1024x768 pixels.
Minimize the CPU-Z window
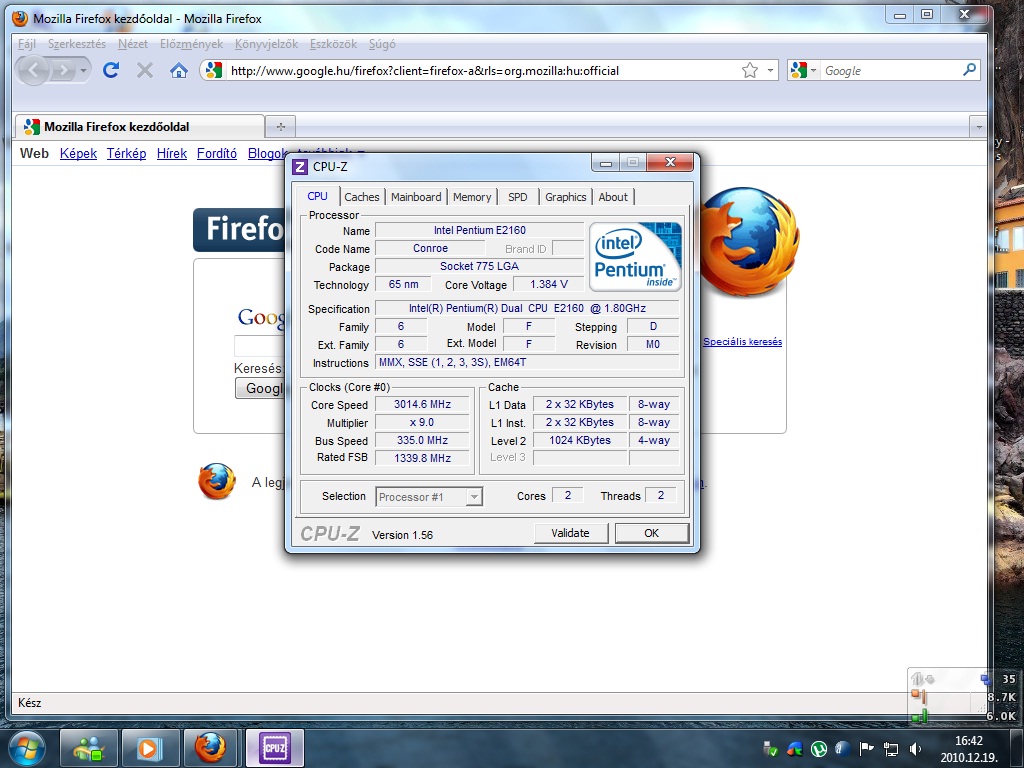click(x=605, y=162)
